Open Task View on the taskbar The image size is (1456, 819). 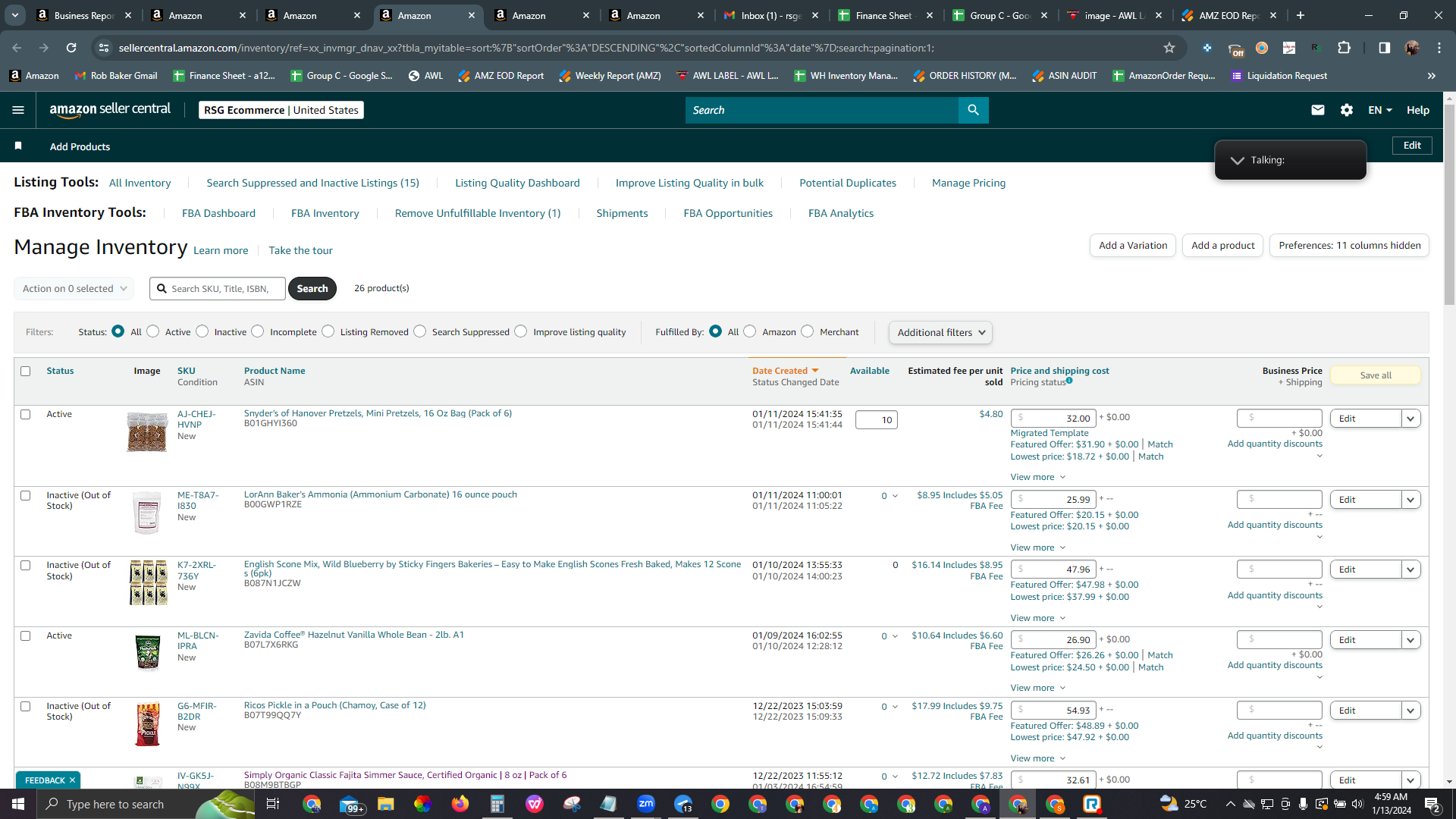tap(273, 804)
